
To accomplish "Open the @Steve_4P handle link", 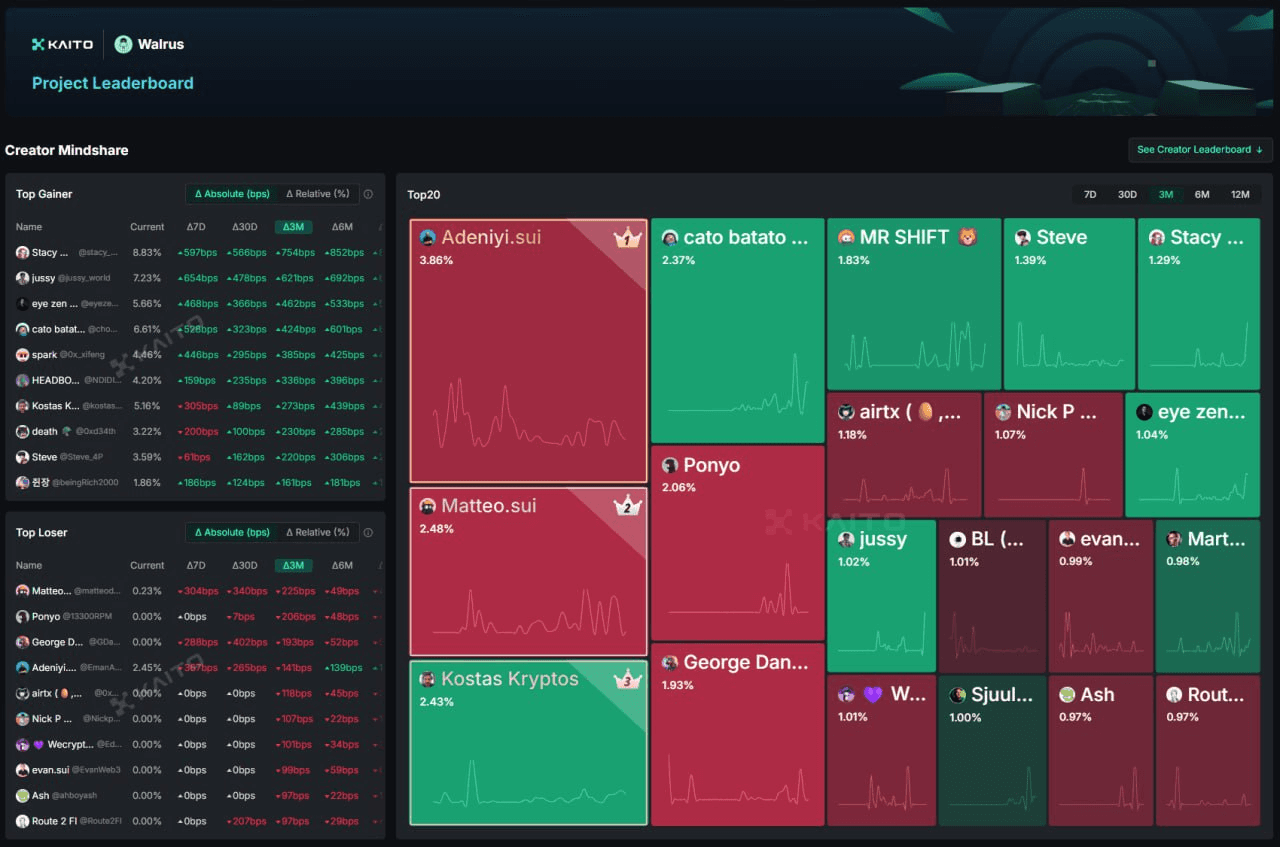I will 83,457.
